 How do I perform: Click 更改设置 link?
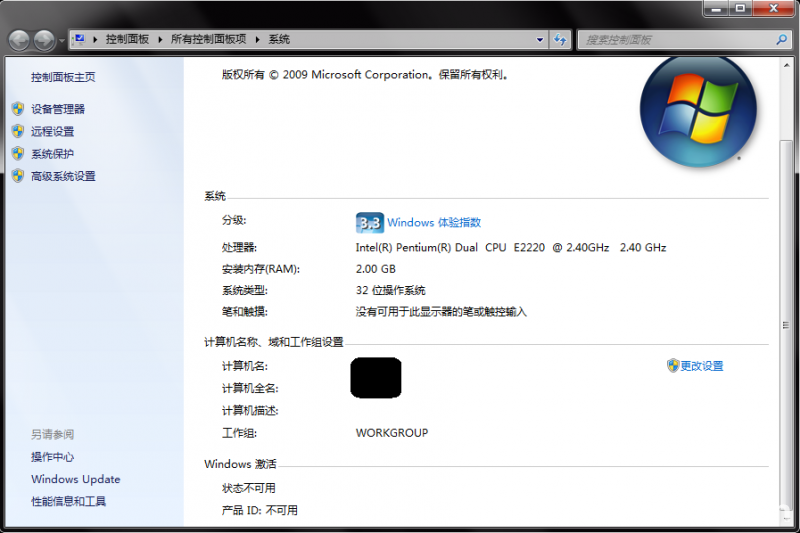[702, 366]
